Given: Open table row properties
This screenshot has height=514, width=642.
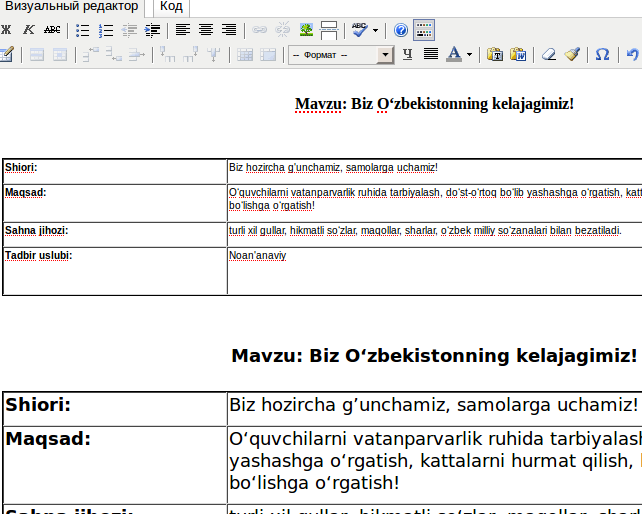Looking at the screenshot, I should (x=37, y=55).
